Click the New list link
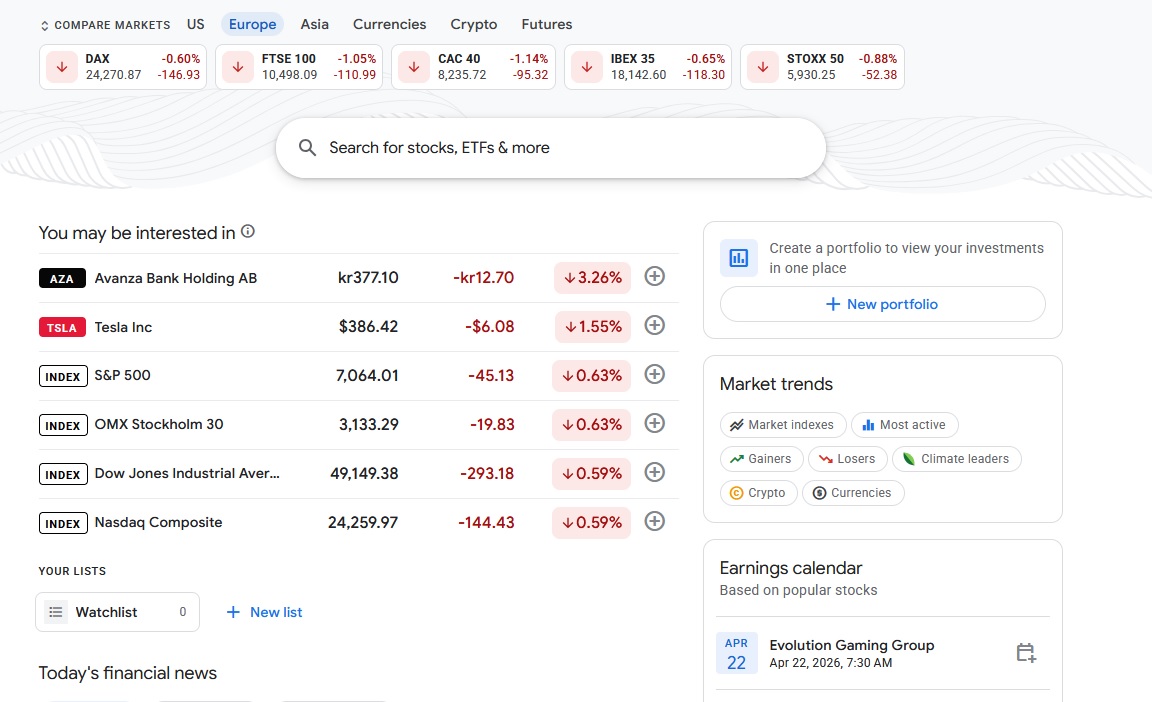1152x702 pixels. point(265,612)
